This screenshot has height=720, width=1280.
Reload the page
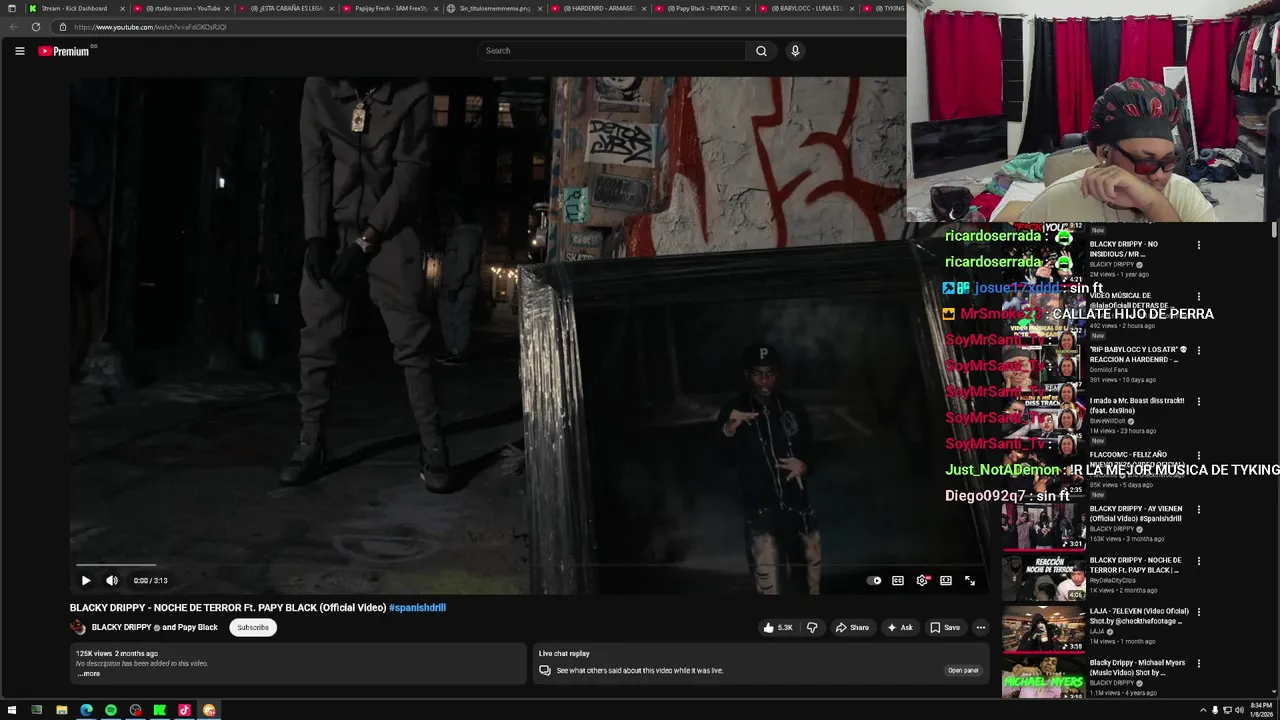pyautogui.click(x=36, y=27)
